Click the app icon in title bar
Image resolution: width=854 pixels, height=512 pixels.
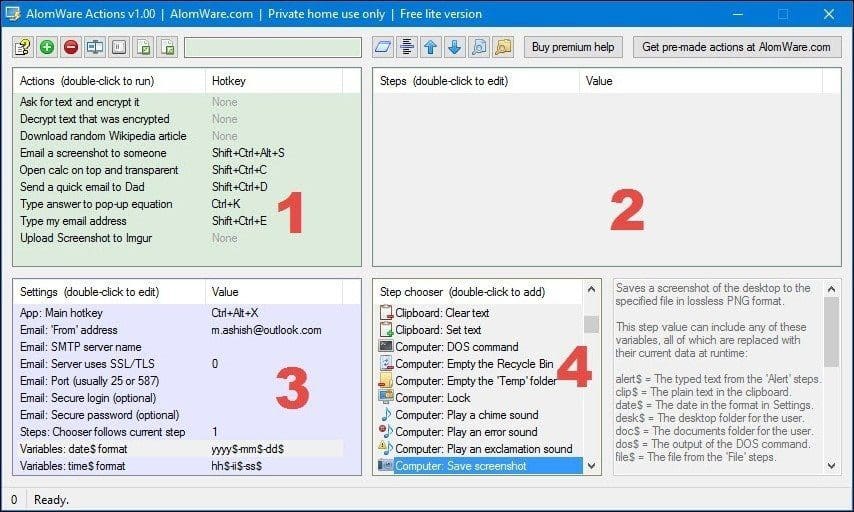[x=13, y=14]
